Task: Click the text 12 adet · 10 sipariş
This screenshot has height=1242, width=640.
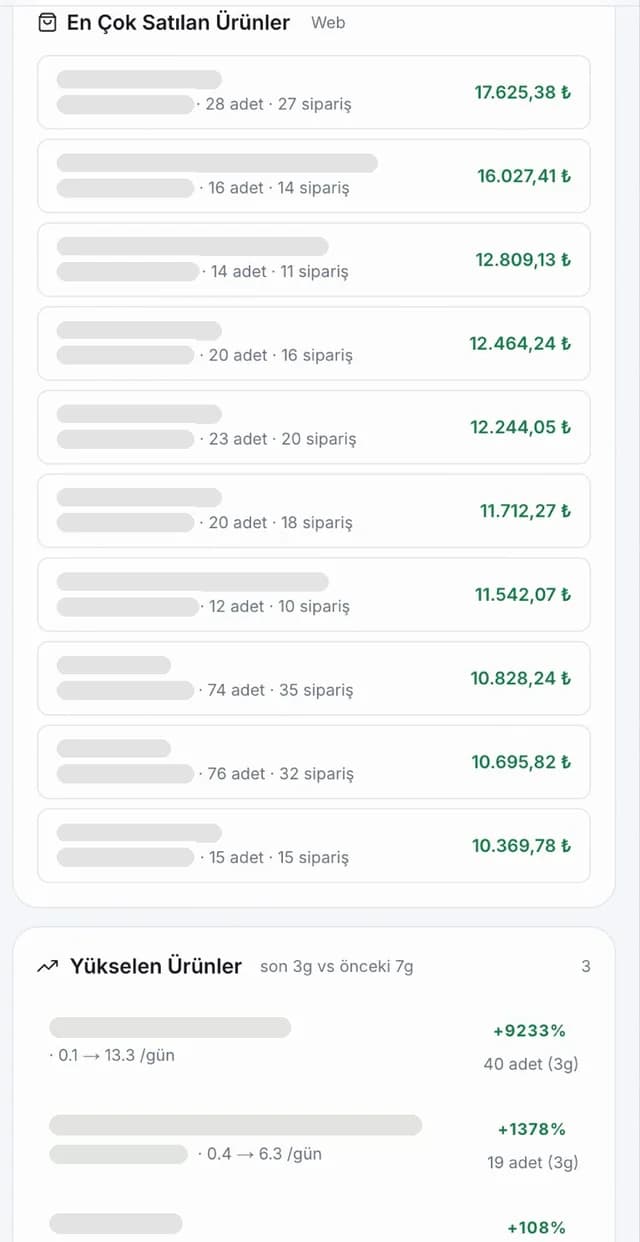Action: (x=279, y=606)
